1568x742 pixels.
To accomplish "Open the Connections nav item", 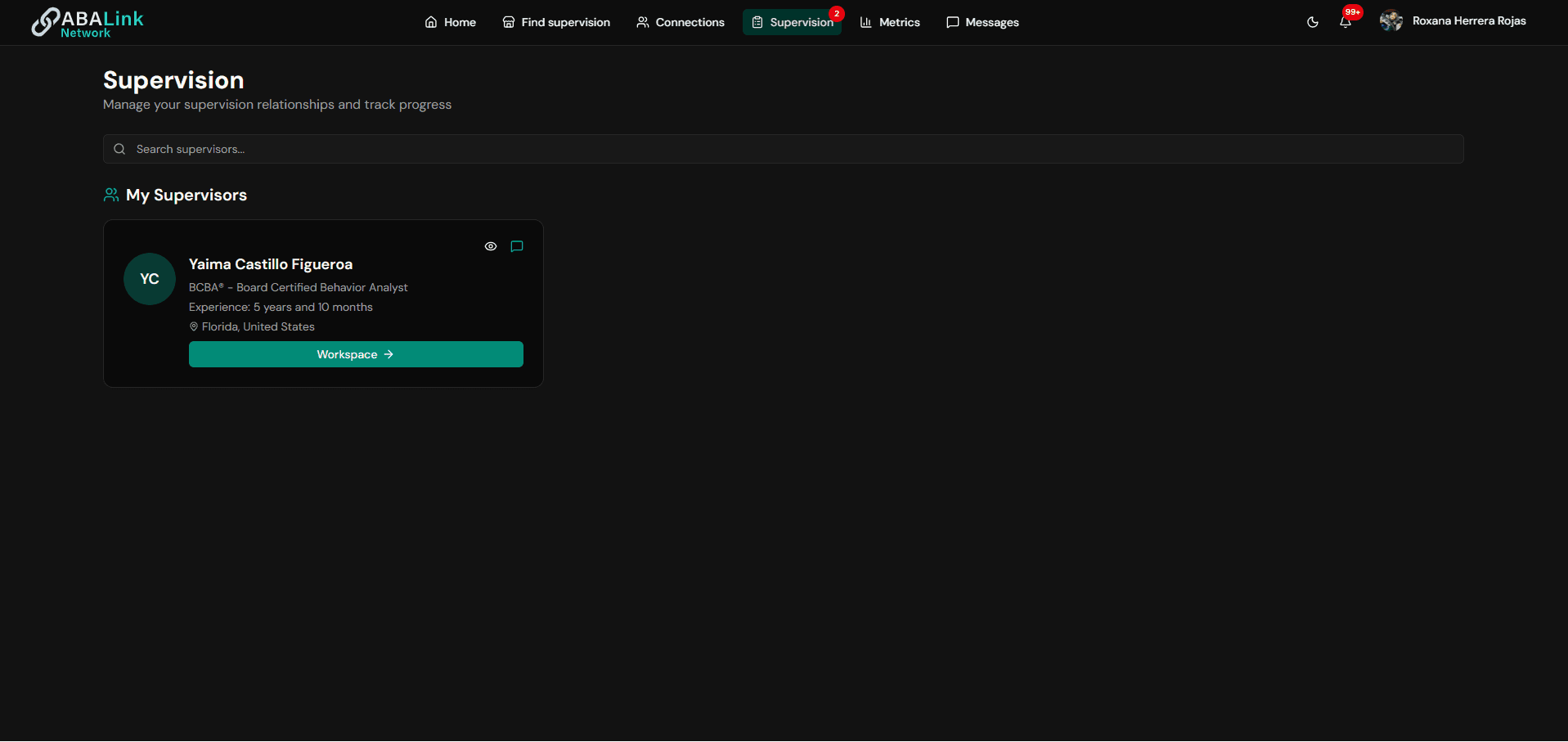I will pyautogui.click(x=681, y=22).
